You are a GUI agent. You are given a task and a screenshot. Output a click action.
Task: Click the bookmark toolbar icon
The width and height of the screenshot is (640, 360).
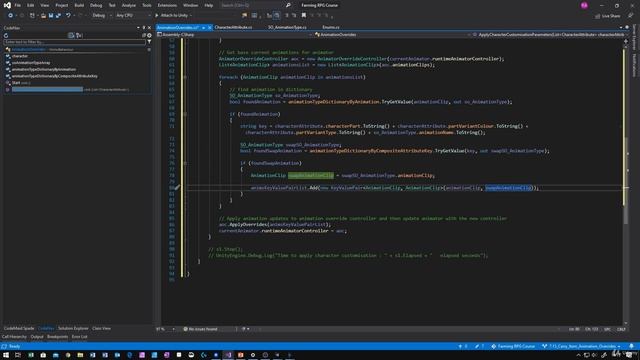pos(304,16)
